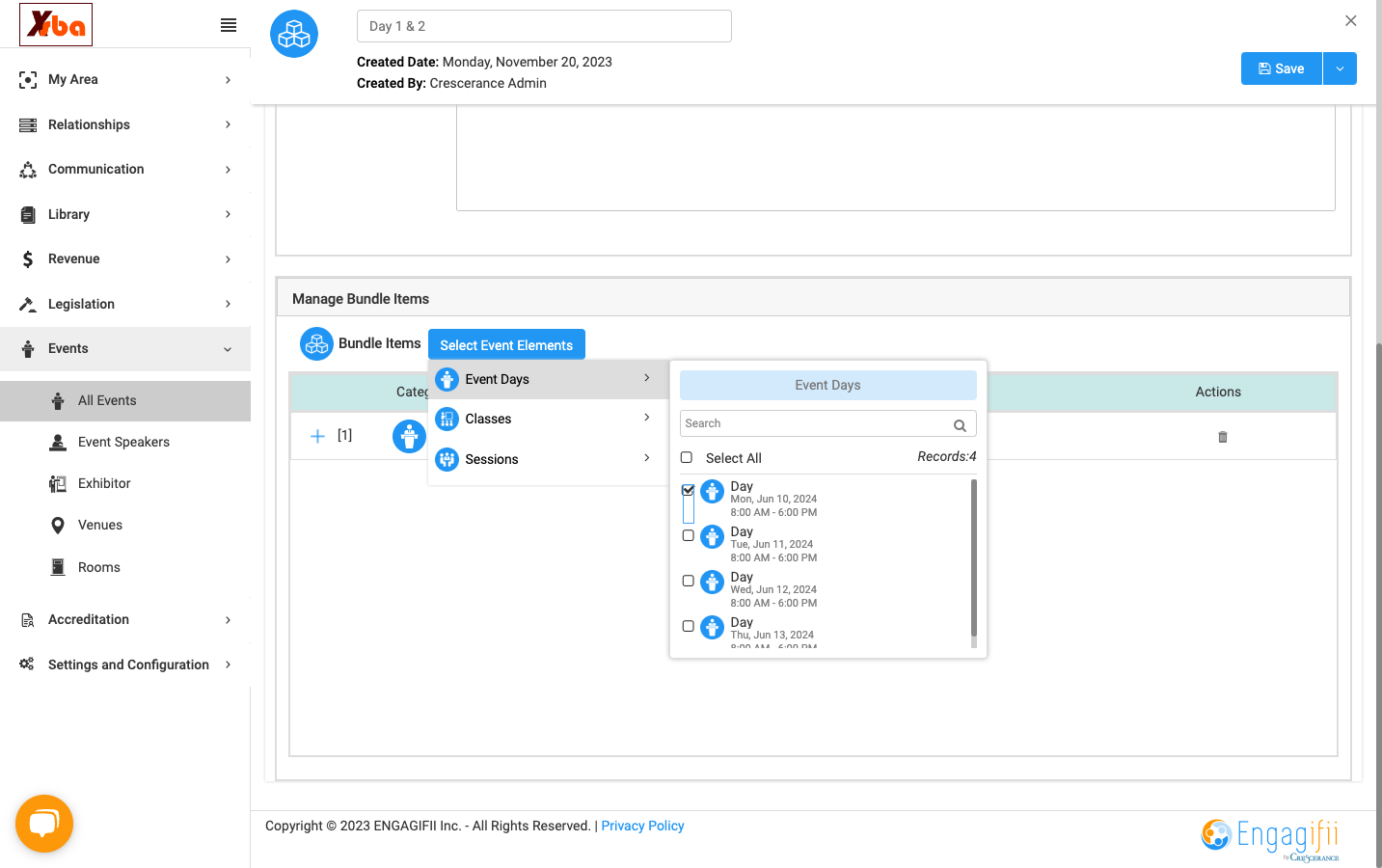Click the Accreditation sidebar icon
The width and height of the screenshot is (1382, 868).
pos(28,620)
